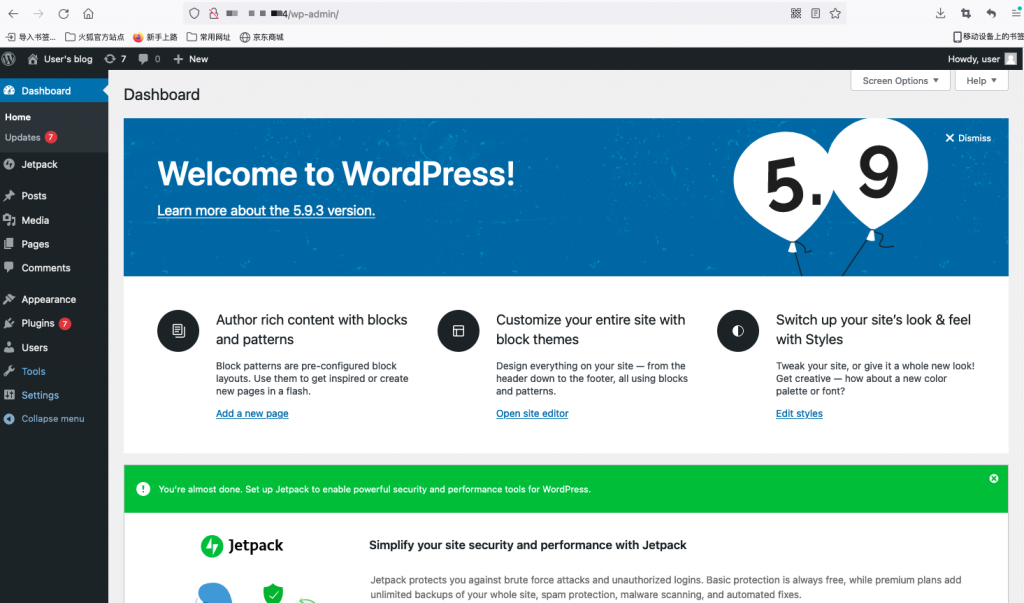Click the Styles half-circle icon
The image size is (1024, 603).
[738, 331]
